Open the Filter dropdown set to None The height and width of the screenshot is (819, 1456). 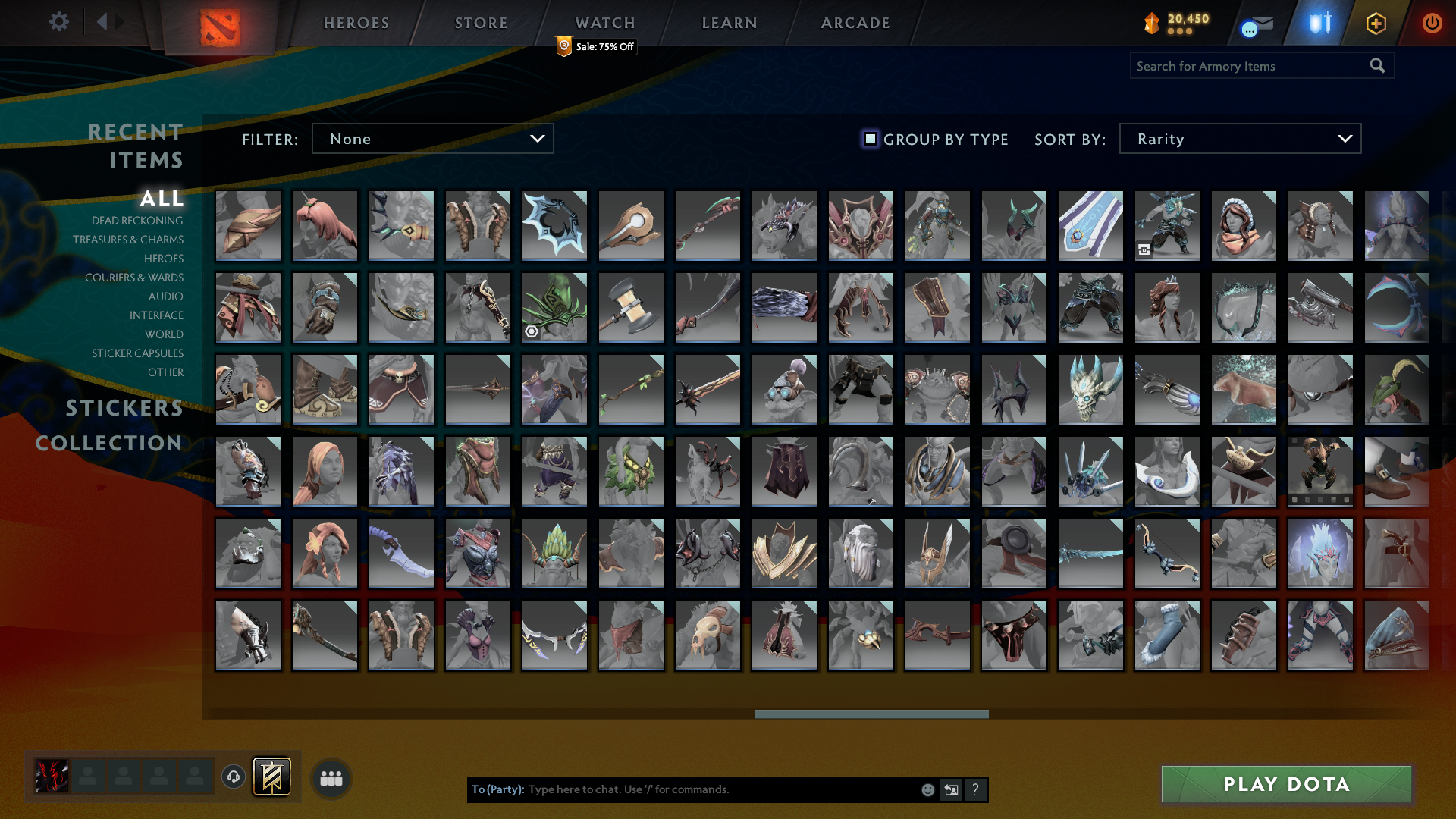click(x=432, y=138)
